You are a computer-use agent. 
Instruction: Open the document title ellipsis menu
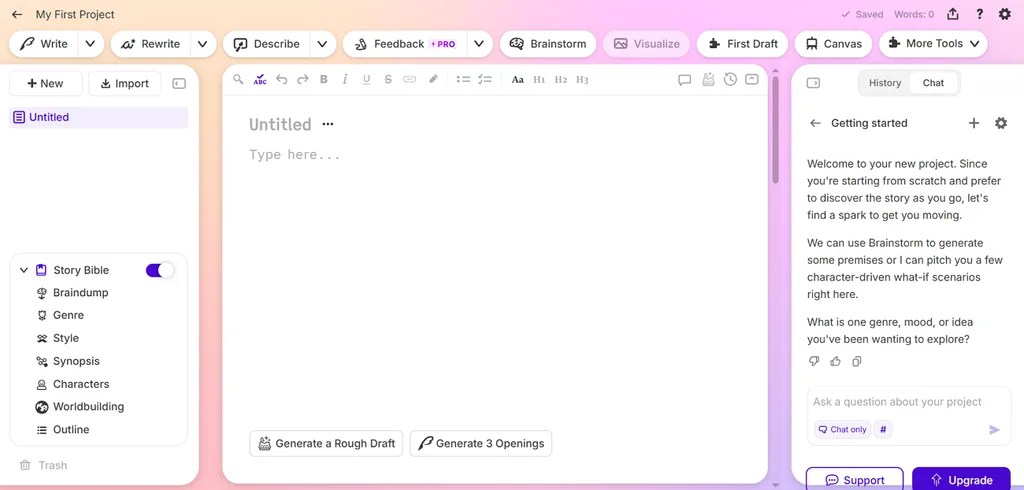[328, 124]
